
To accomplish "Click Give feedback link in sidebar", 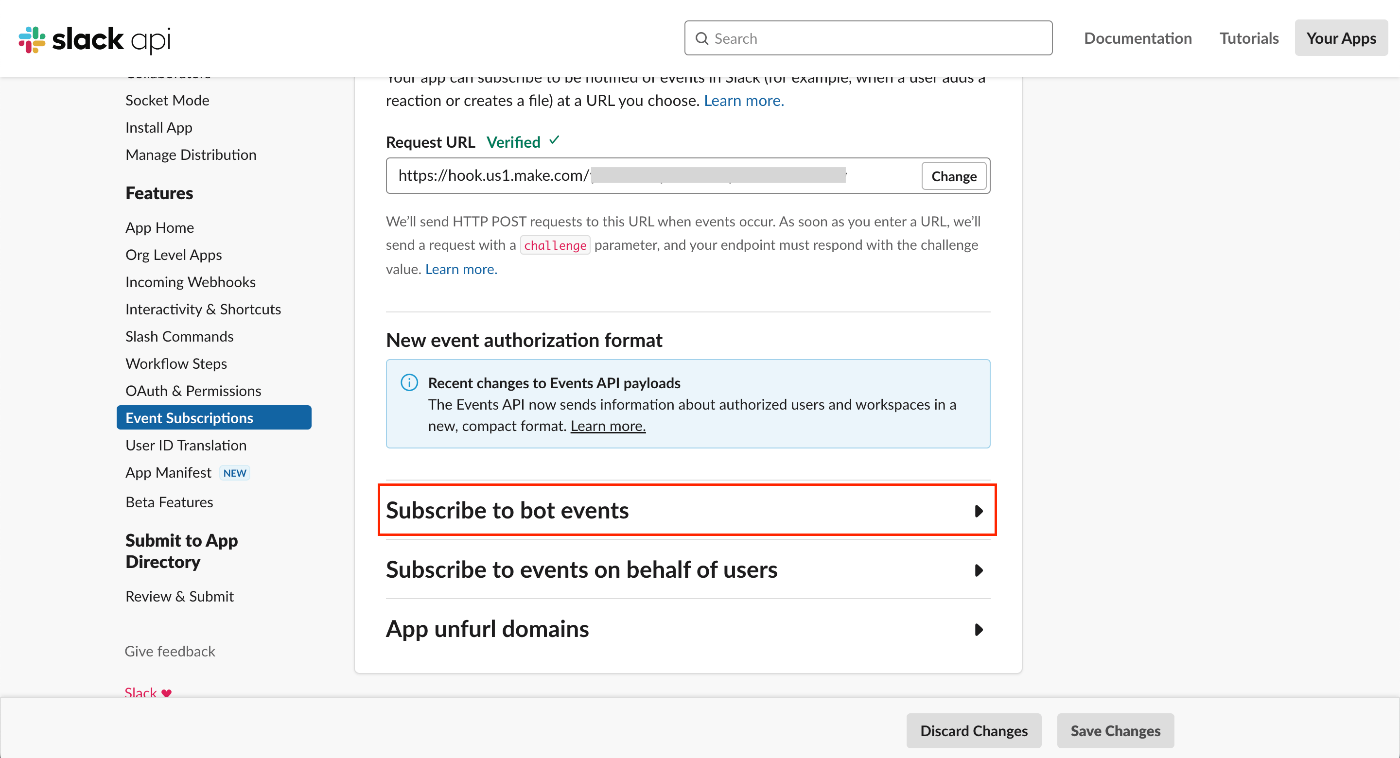I will (170, 651).
